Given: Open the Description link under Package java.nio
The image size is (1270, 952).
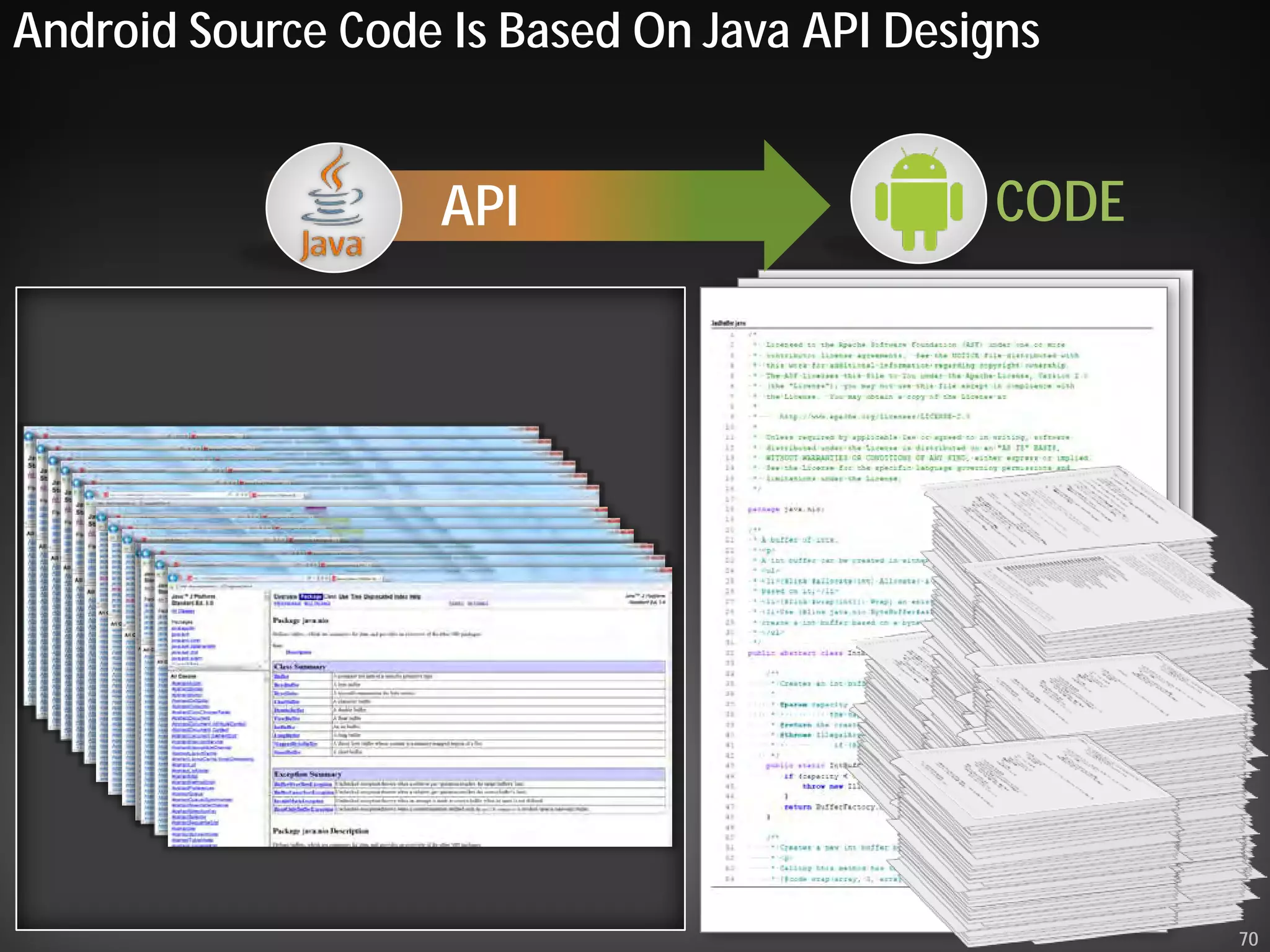Looking at the screenshot, I should tap(298, 652).
